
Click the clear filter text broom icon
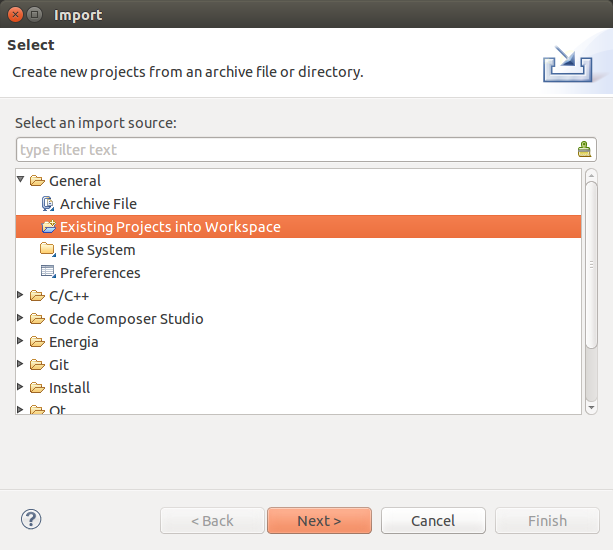(x=584, y=150)
